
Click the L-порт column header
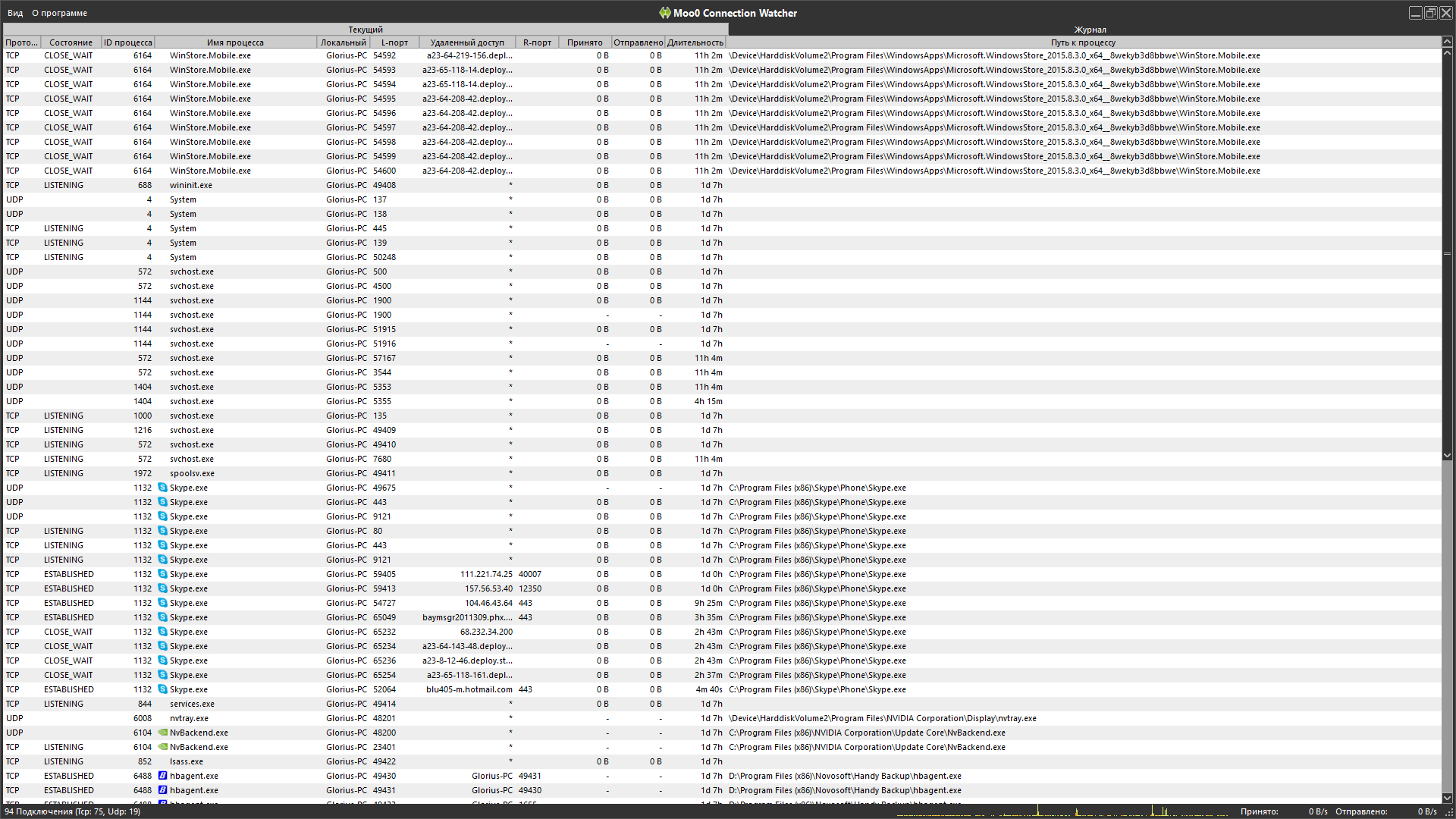[x=394, y=42]
